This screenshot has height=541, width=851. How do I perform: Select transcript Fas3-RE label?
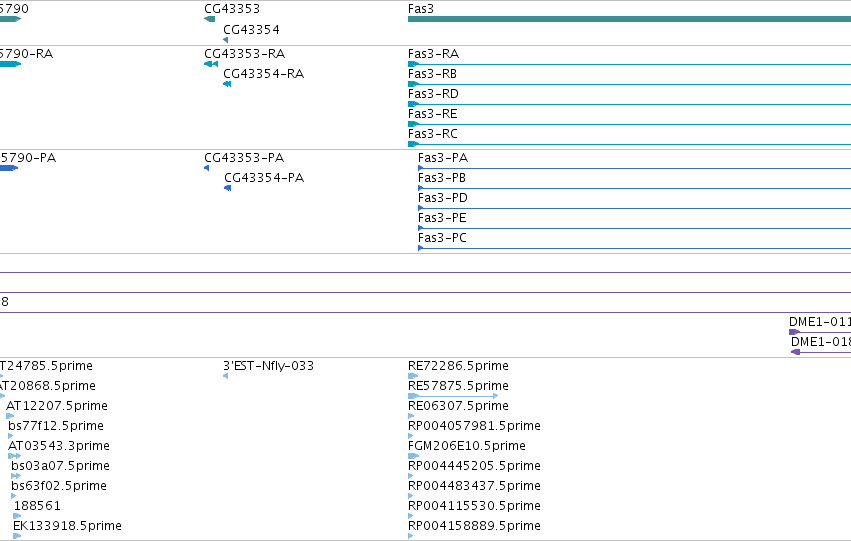point(433,114)
